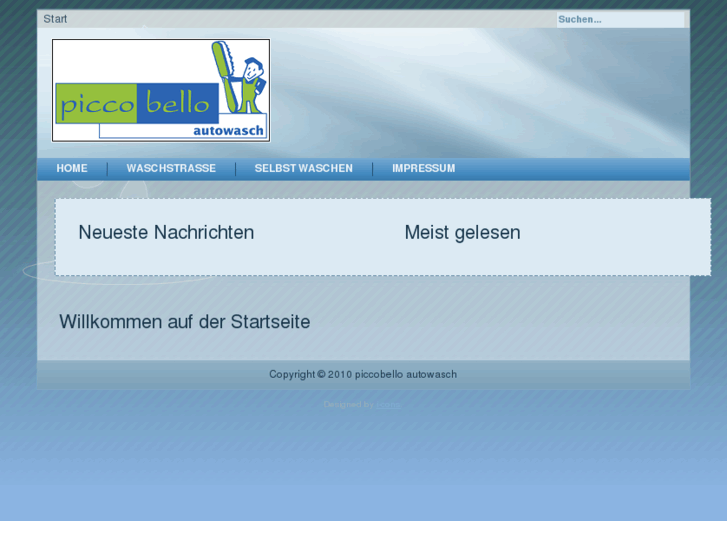
Task: Follow the faded link after Designed by
Action: pyautogui.click(x=388, y=405)
